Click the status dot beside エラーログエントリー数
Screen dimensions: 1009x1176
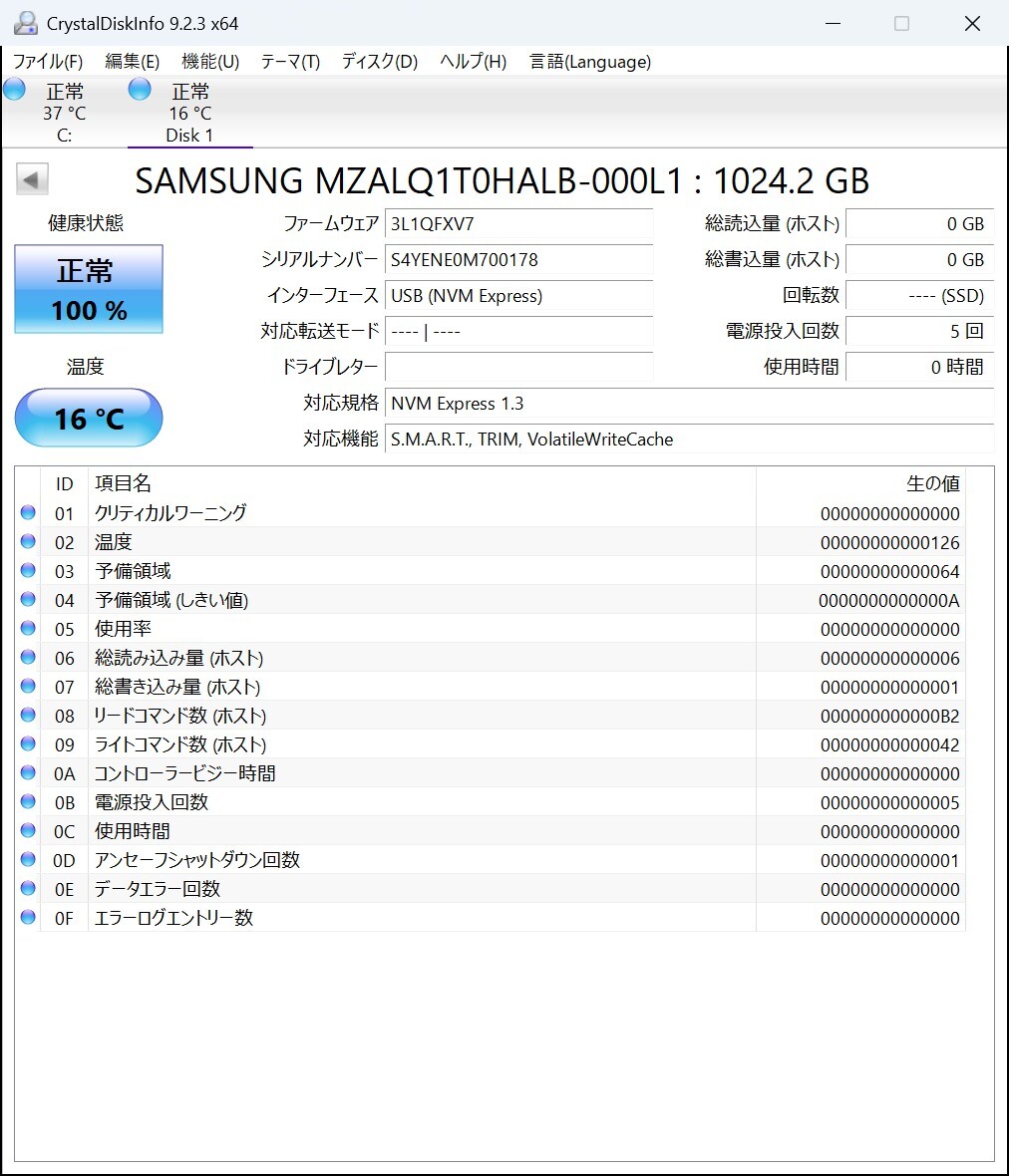[x=28, y=917]
